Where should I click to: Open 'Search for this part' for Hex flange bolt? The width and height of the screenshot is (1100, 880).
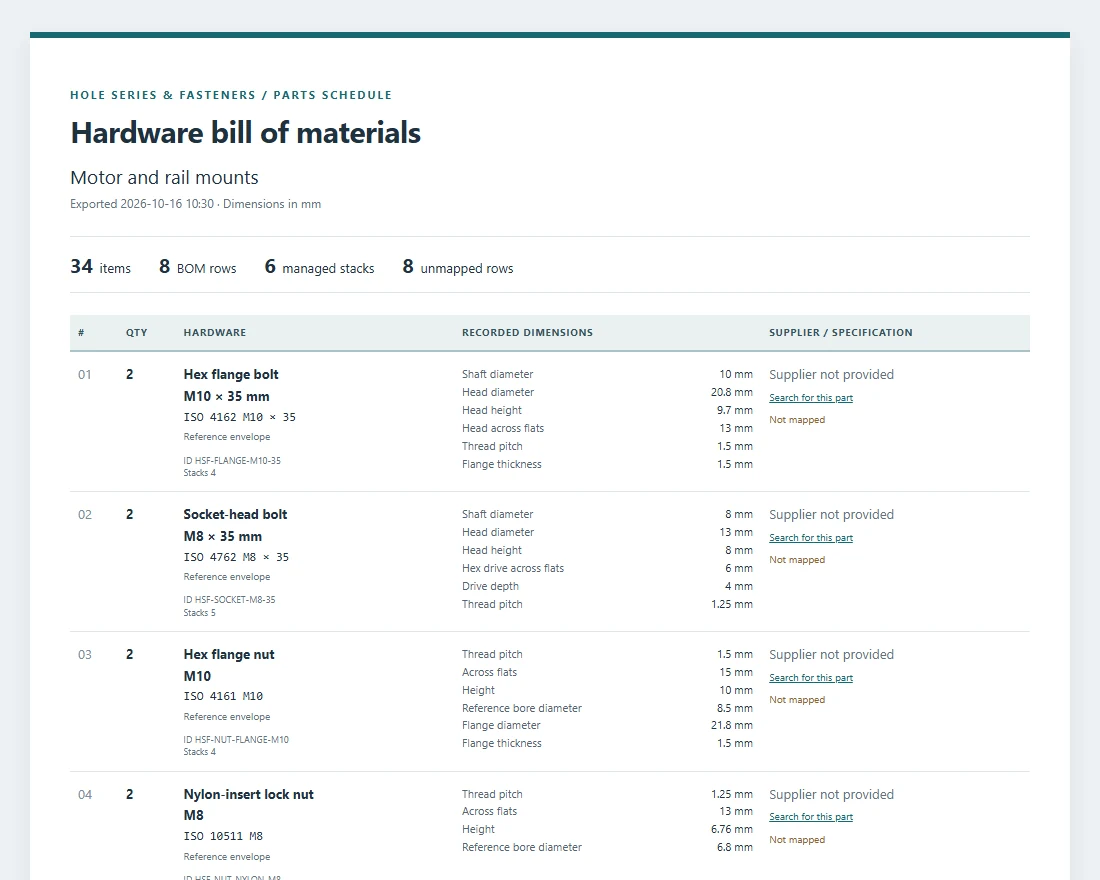(811, 398)
